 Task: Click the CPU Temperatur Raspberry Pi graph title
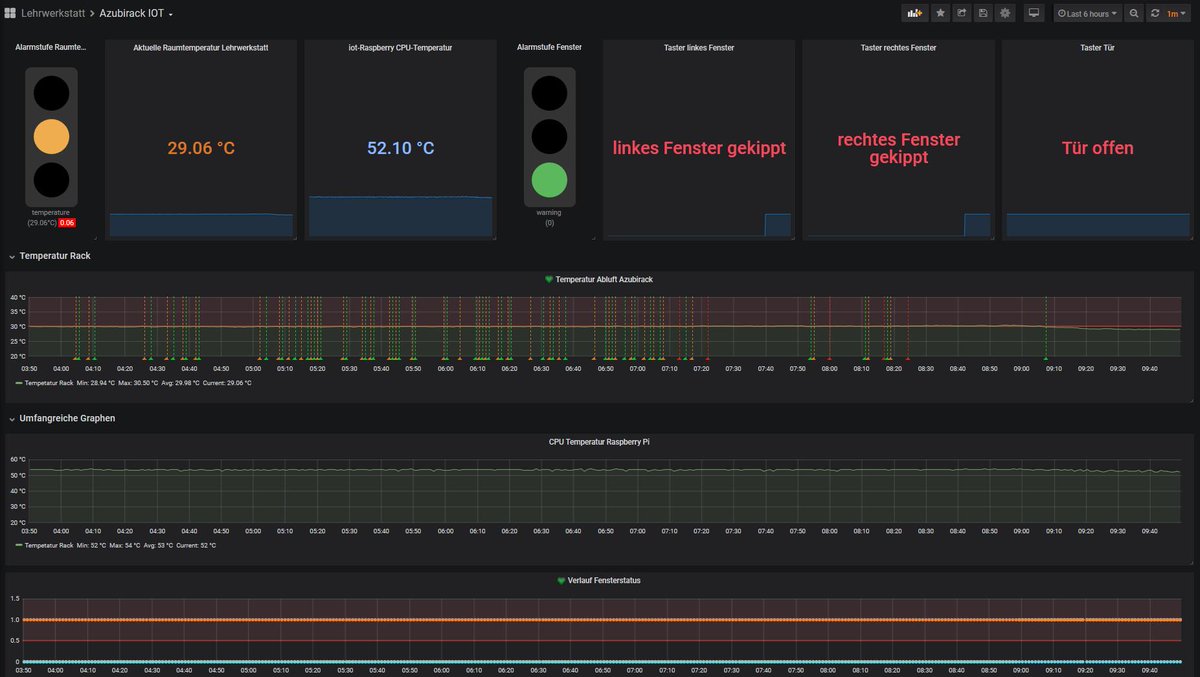coord(599,441)
